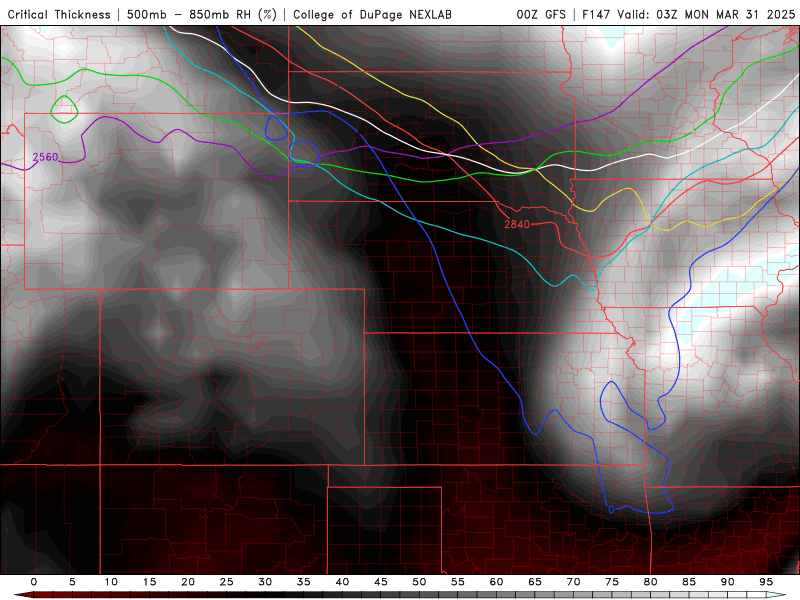800x600 pixels.
Task: Click the 25 label on the humidity scale
Action: click(x=227, y=582)
